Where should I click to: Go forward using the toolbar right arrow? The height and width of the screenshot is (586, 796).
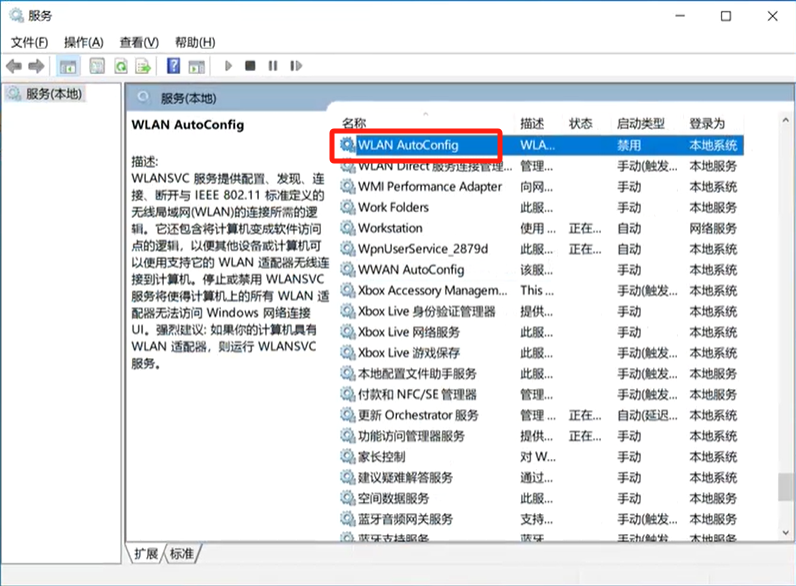point(36,66)
